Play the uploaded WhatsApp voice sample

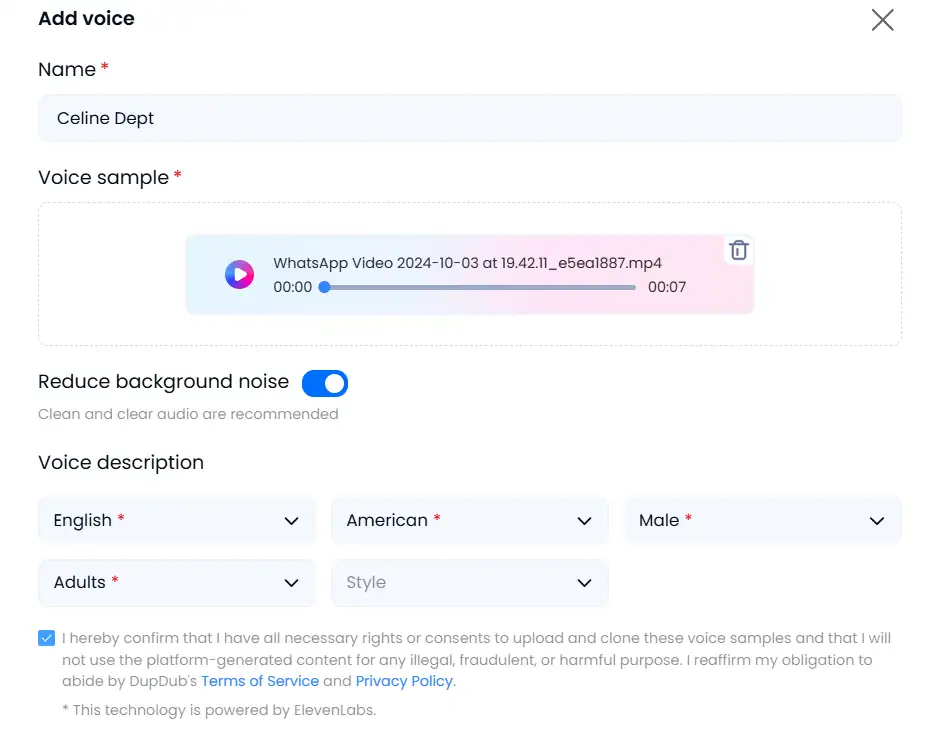[239, 275]
